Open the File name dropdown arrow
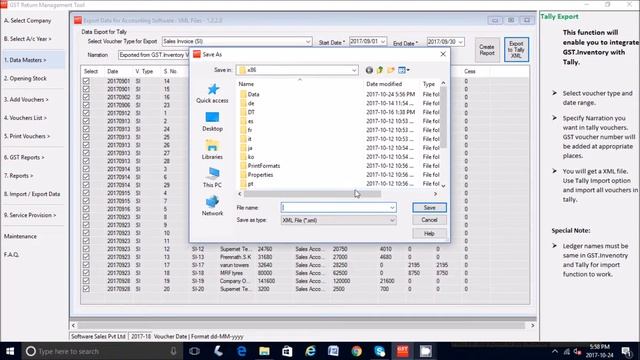This screenshot has height=360, width=640. coord(392,208)
